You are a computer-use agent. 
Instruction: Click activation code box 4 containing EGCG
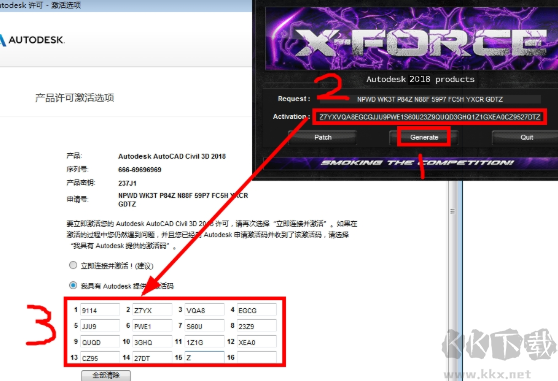pos(257,310)
